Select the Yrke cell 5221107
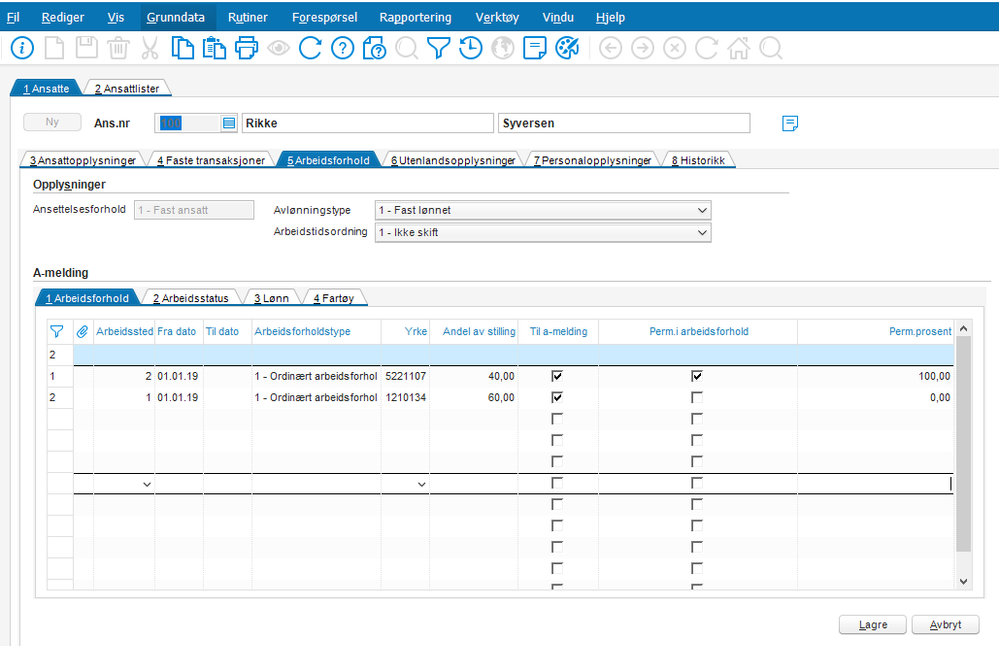 [405, 377]
